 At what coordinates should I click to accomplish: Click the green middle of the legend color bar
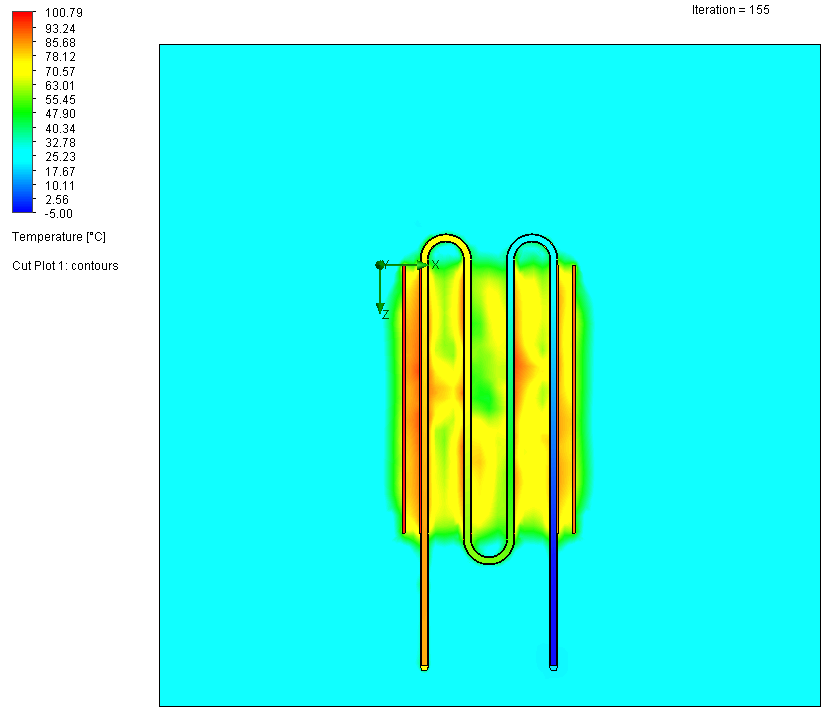point(22,114)
